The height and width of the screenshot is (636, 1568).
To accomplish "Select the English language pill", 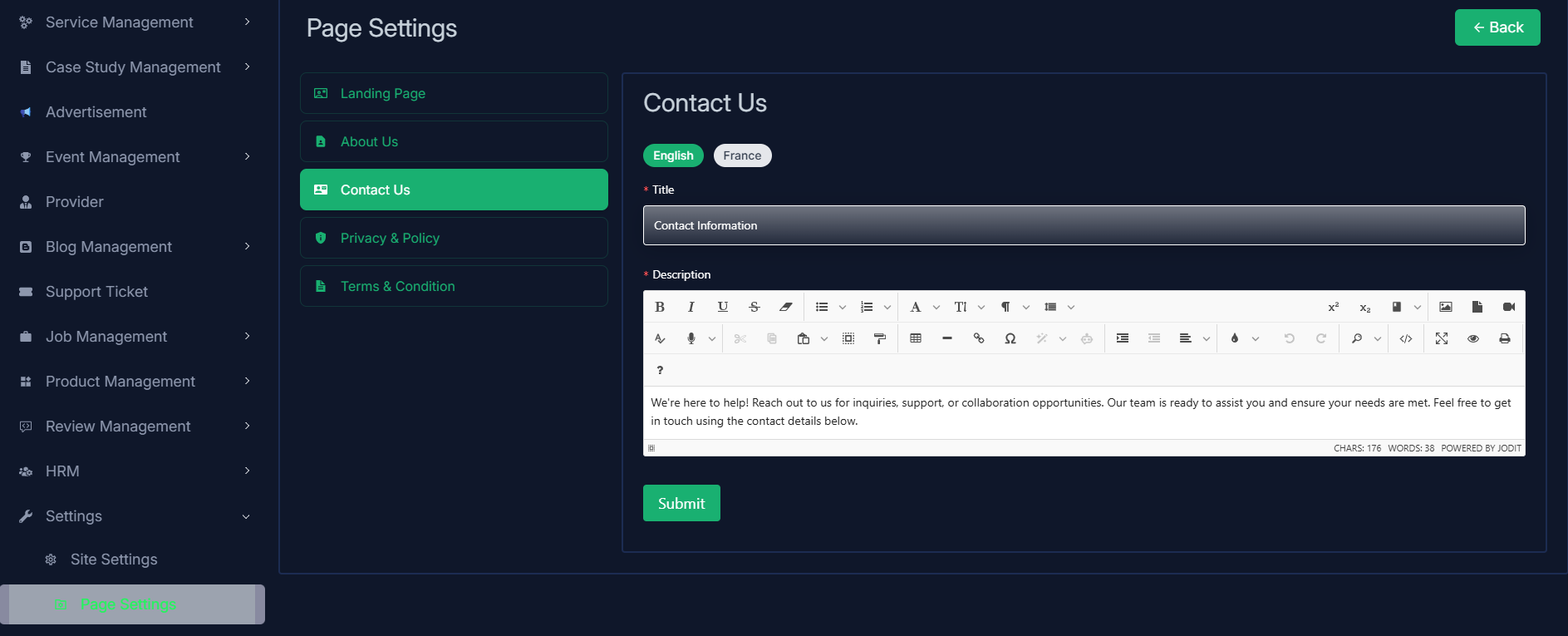I will pos(673,155).
